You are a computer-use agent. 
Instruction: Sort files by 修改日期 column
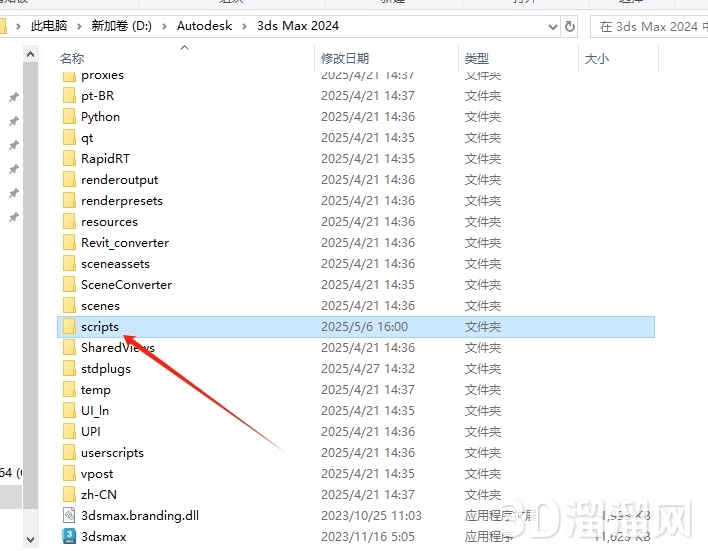click(345, 59)
